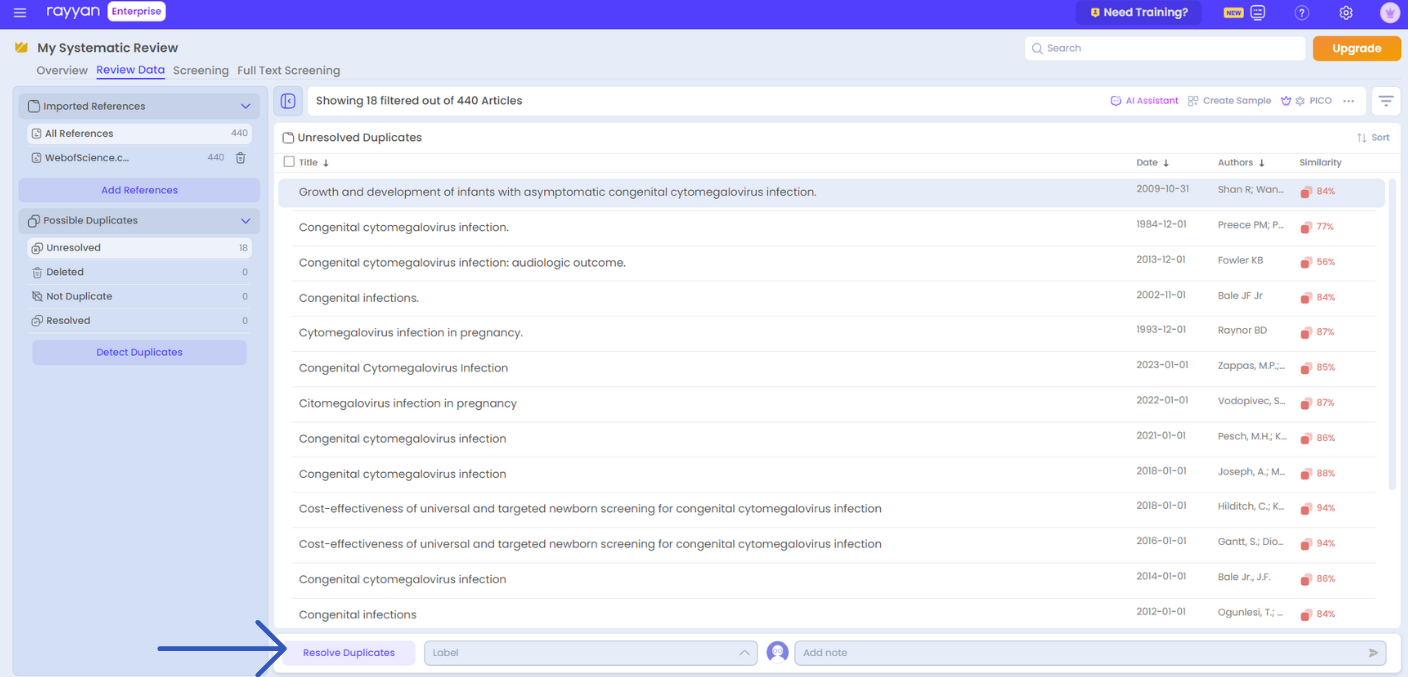This screenshot has width=1408, height=677.
Task: Open the AI Assistant
Action: [1144, 101]
